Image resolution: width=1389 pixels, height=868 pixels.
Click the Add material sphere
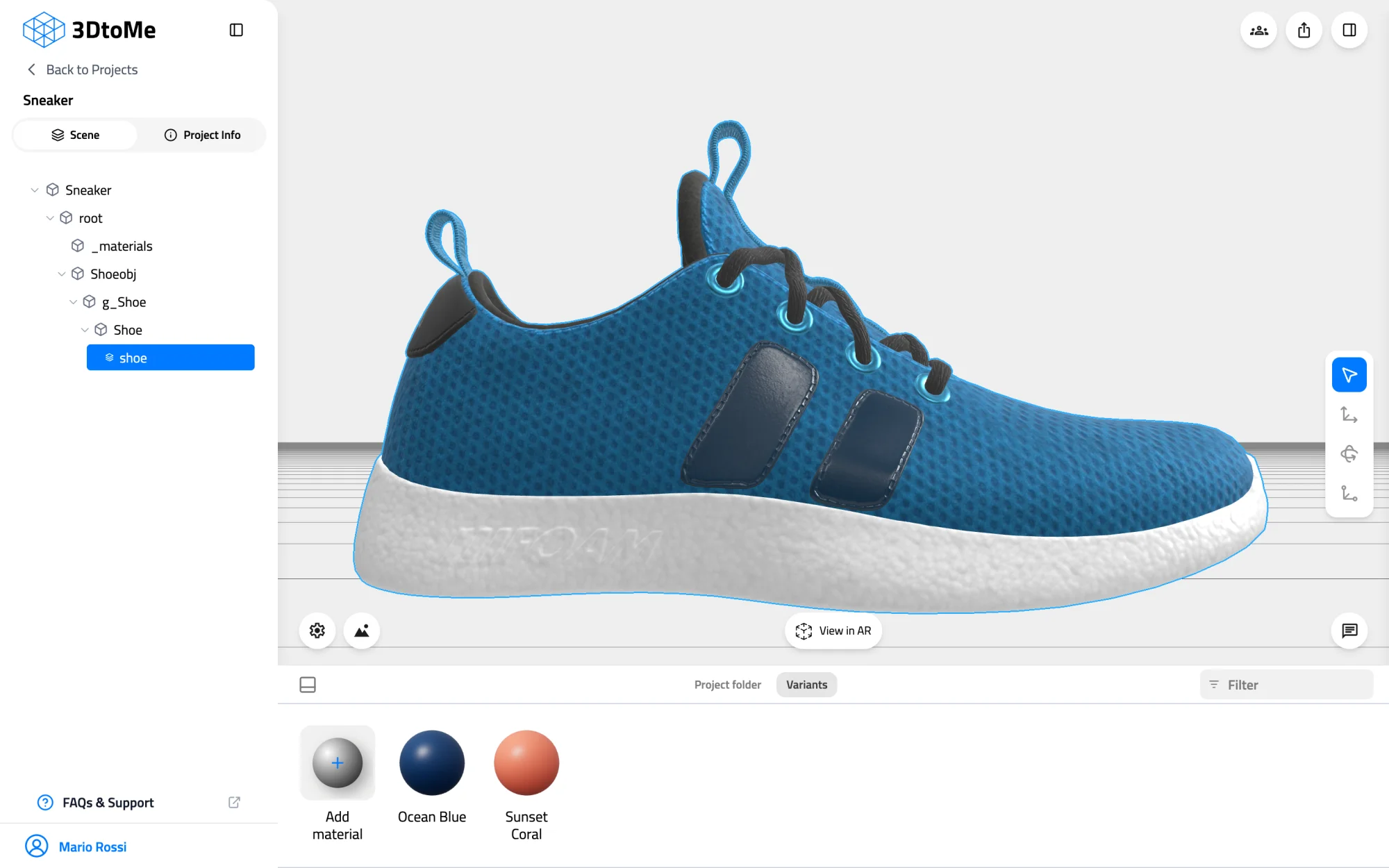(338, 762)
